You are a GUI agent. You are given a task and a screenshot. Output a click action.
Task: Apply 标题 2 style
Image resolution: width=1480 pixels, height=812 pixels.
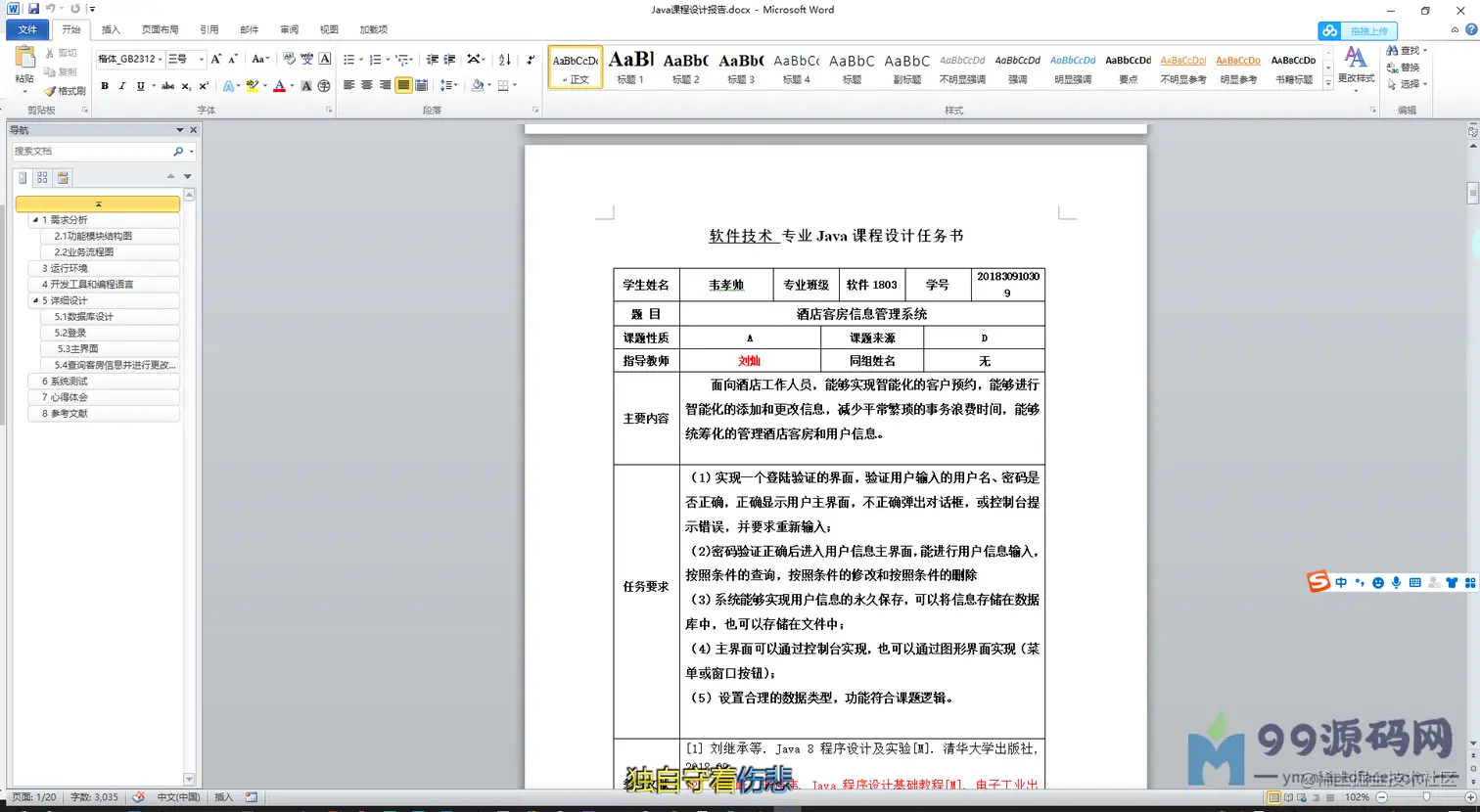[685, 67]
